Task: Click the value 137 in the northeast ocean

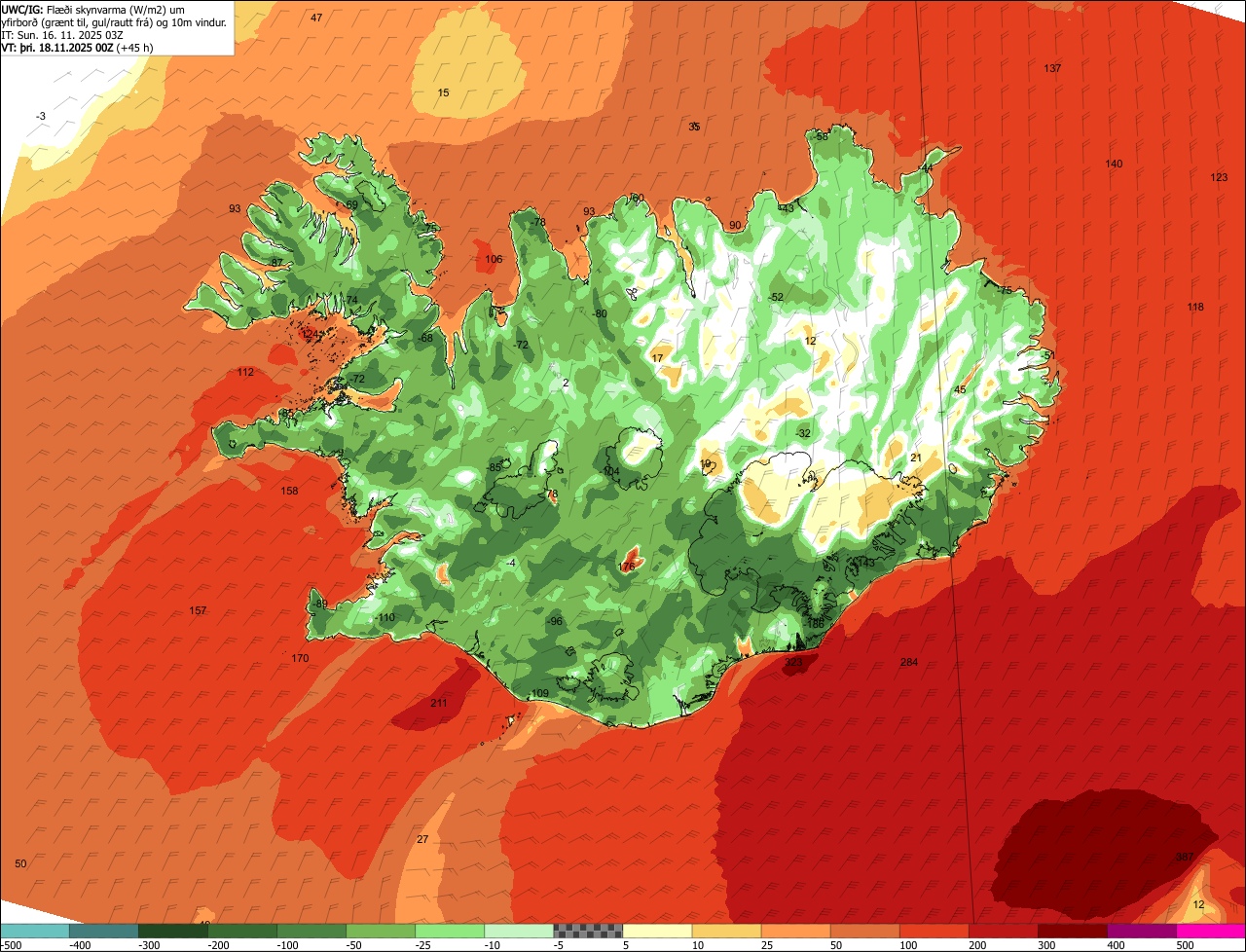Action: [x=1052, y=68]
